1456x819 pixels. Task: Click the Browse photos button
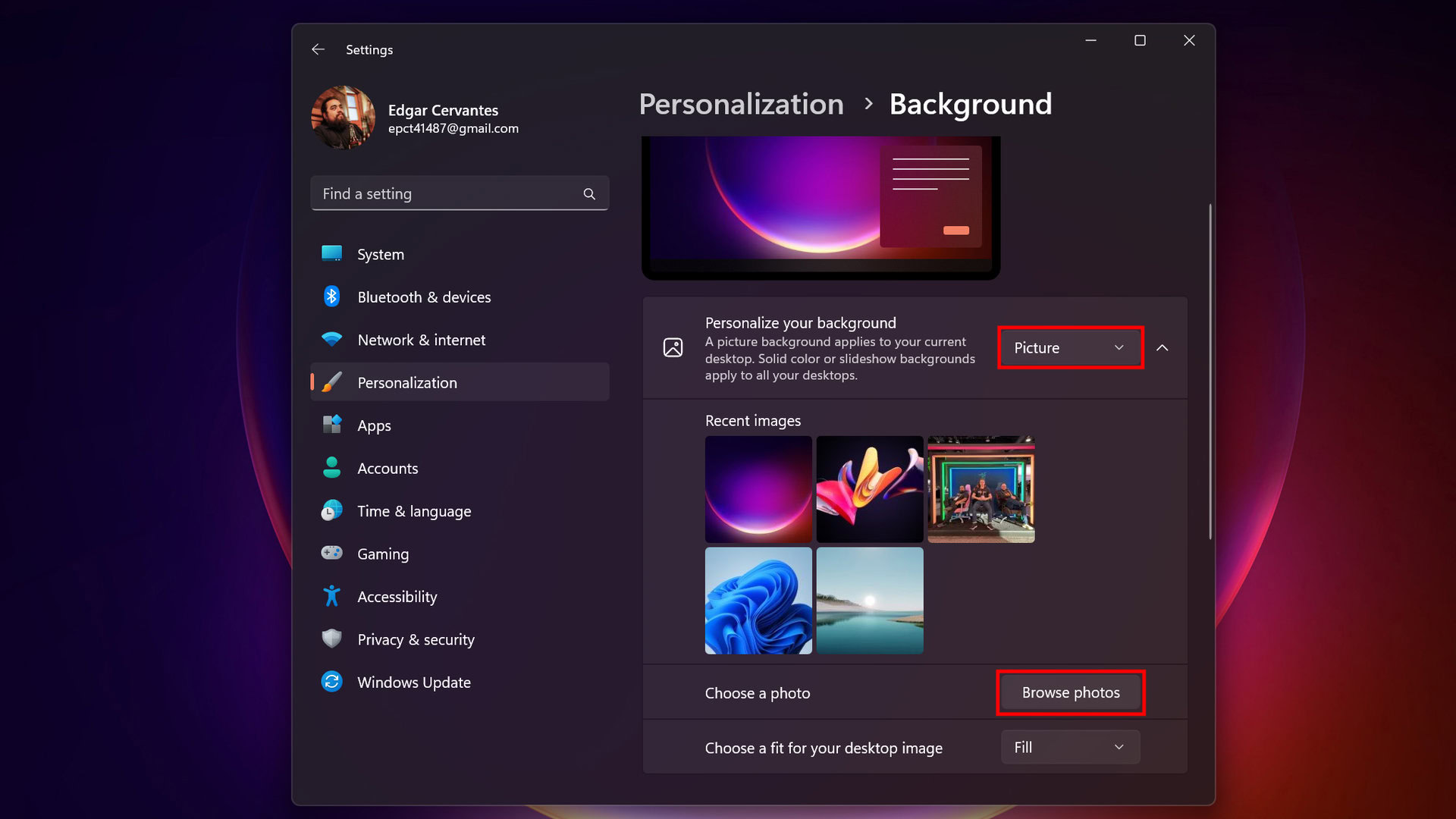click(x=1070, y=692)
